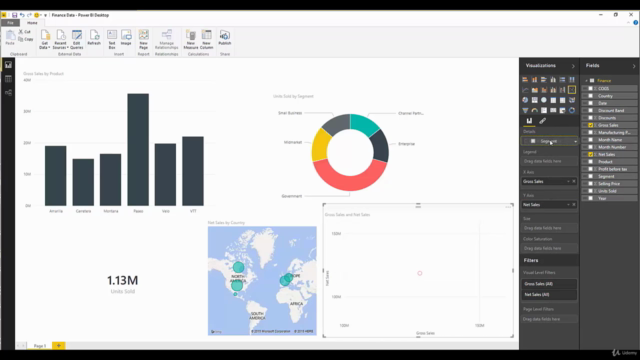The height and width of the screenshot is (360, 640).
Task: Check the Product field checkbox
Action: coord(590,162)
